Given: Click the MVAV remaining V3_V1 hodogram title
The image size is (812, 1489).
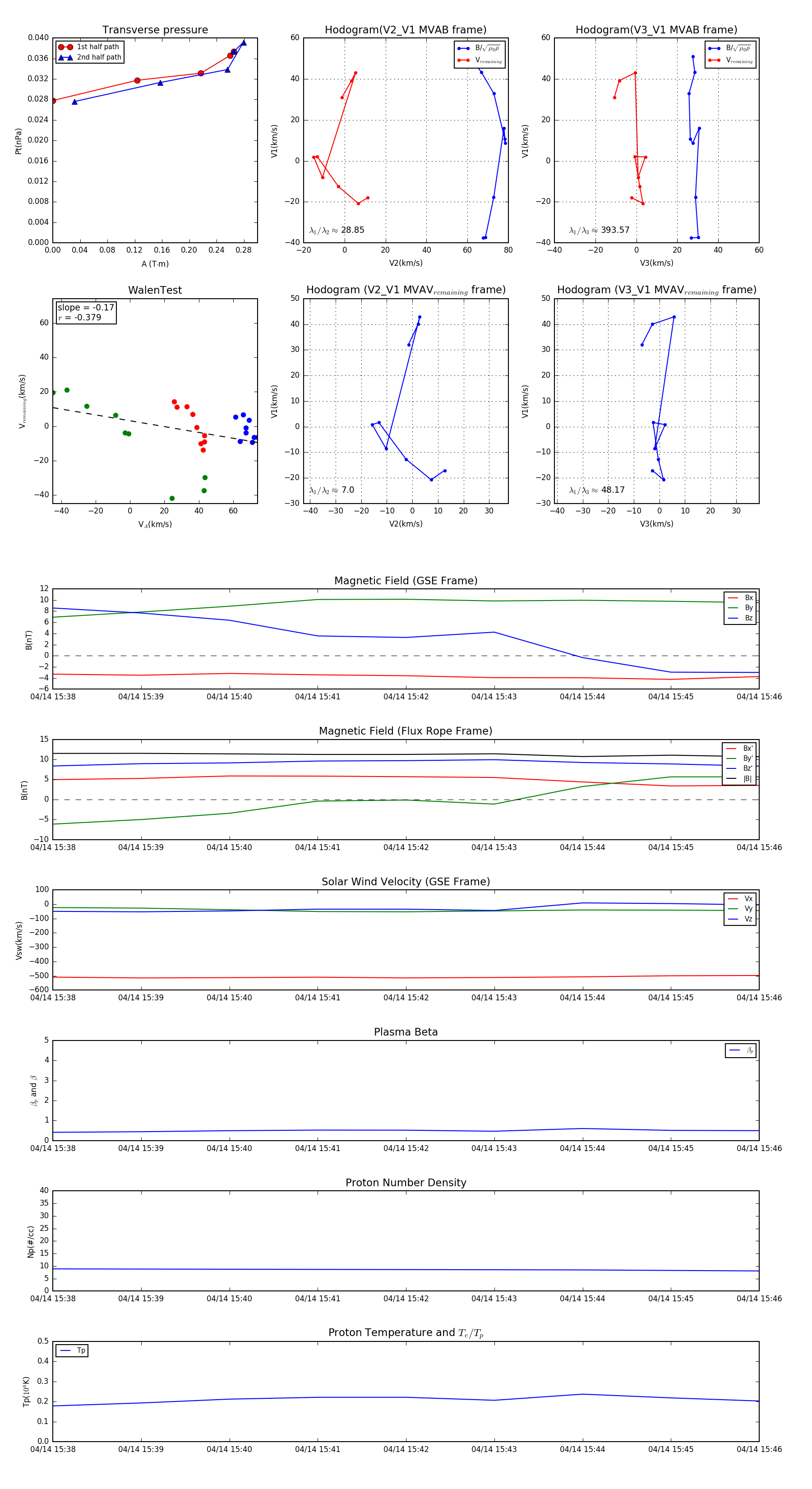Looking at the screenshot, I should [656, 290].
